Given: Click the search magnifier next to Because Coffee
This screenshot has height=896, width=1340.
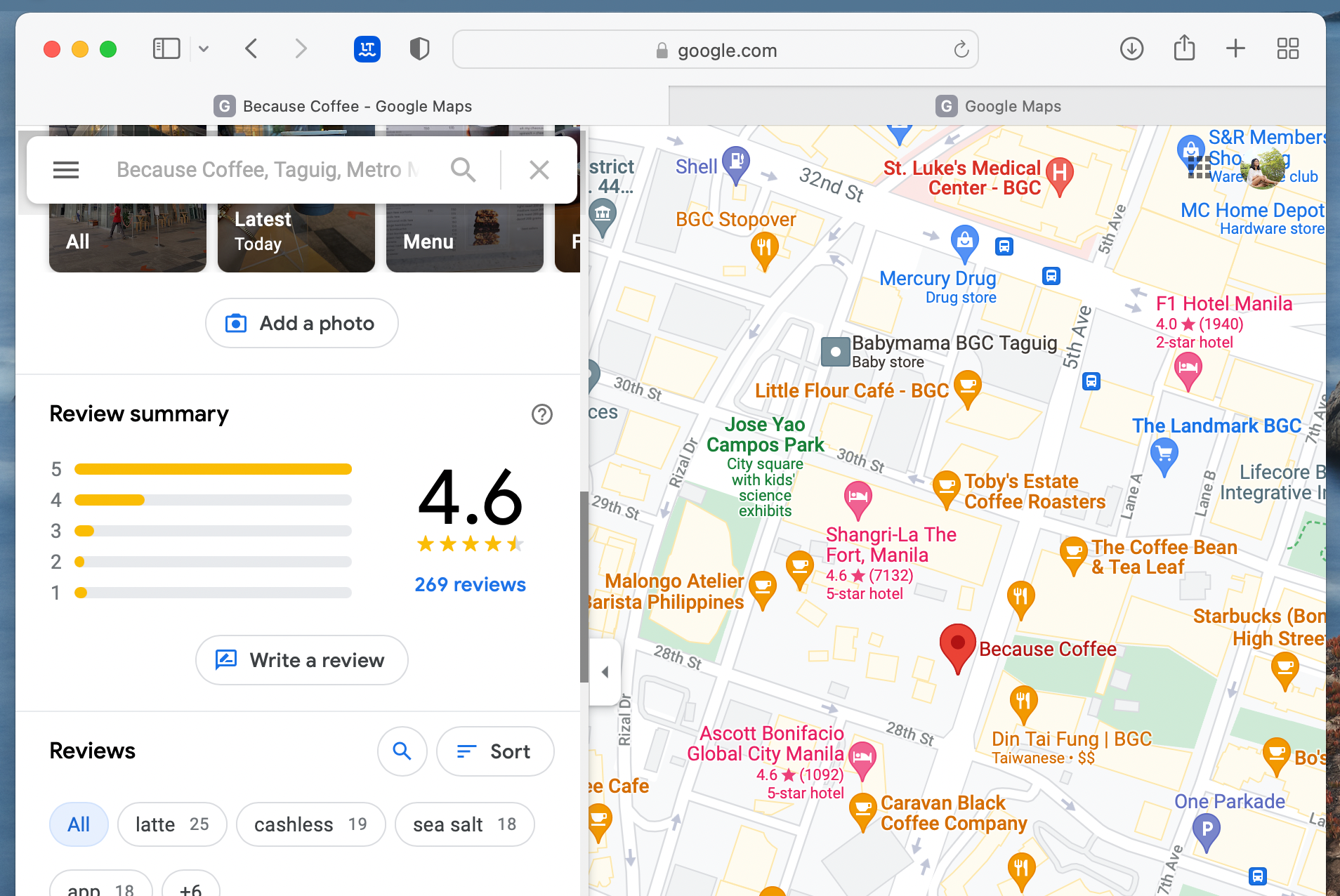Looking at the screenshot, I should click(463, 169).
